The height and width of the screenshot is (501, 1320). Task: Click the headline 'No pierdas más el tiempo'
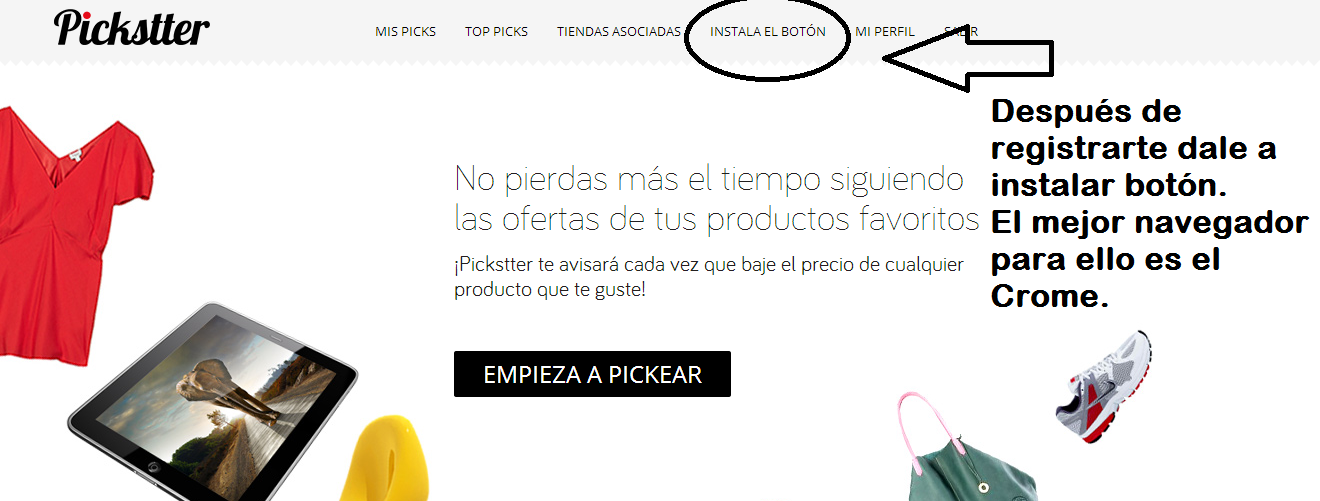click(x=709, y=179)
